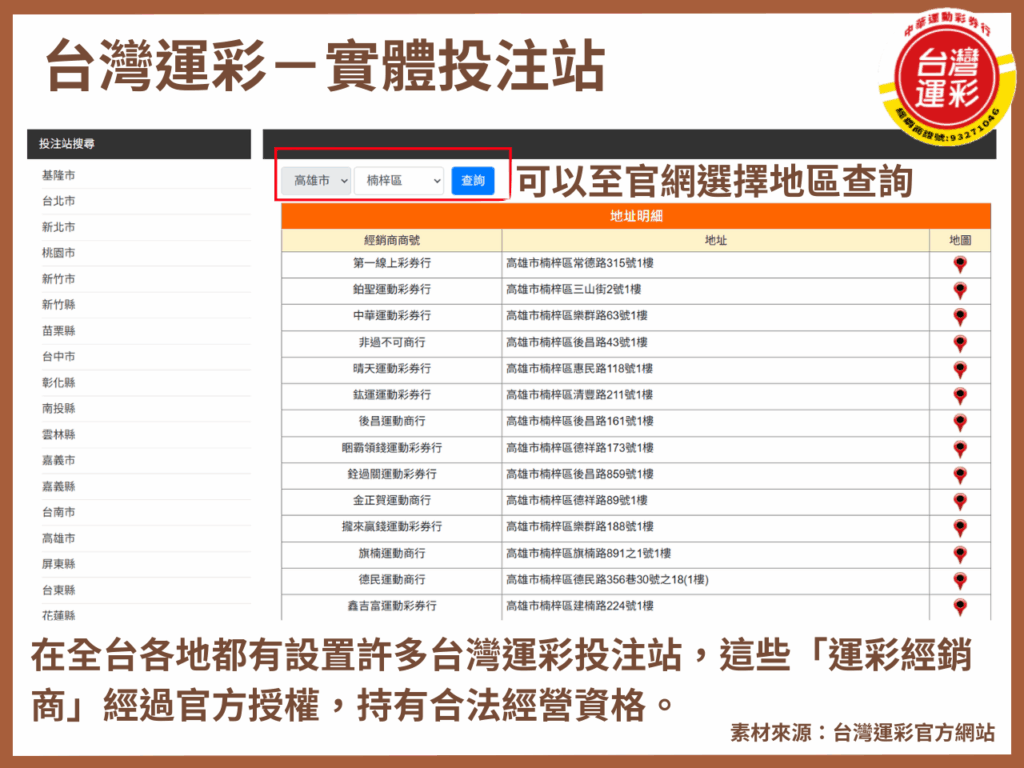Select 彰化縣 in station search list

click(x=59, y=382)
